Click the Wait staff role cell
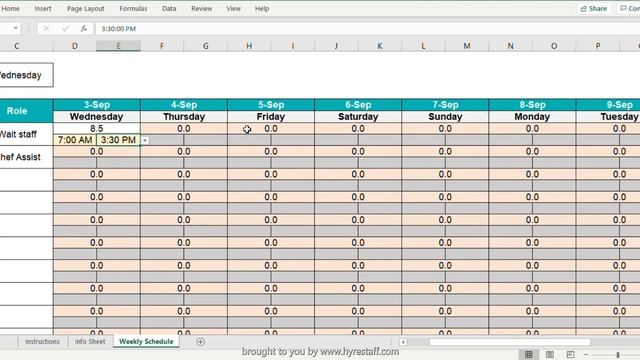640x360 pixels. [x=26, y=134]
